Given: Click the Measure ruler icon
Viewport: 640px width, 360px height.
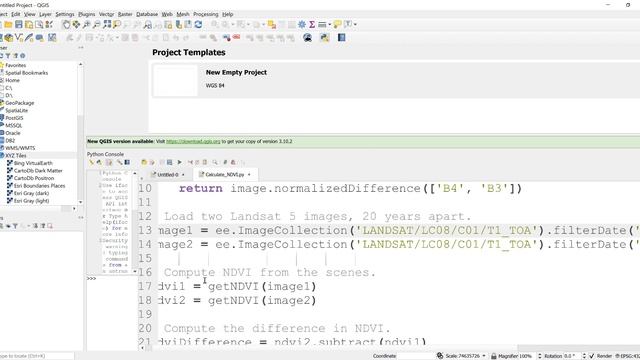Looking at the screenshot, I should point(322,24).
